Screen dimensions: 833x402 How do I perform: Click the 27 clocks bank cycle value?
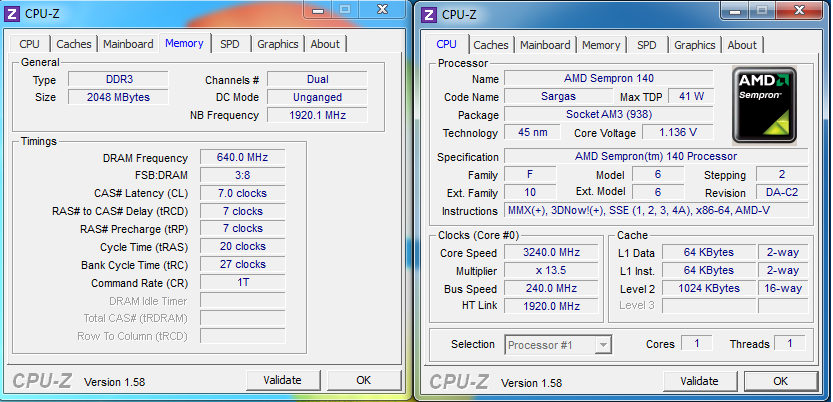pyautogui.click(x=242, y=264)
